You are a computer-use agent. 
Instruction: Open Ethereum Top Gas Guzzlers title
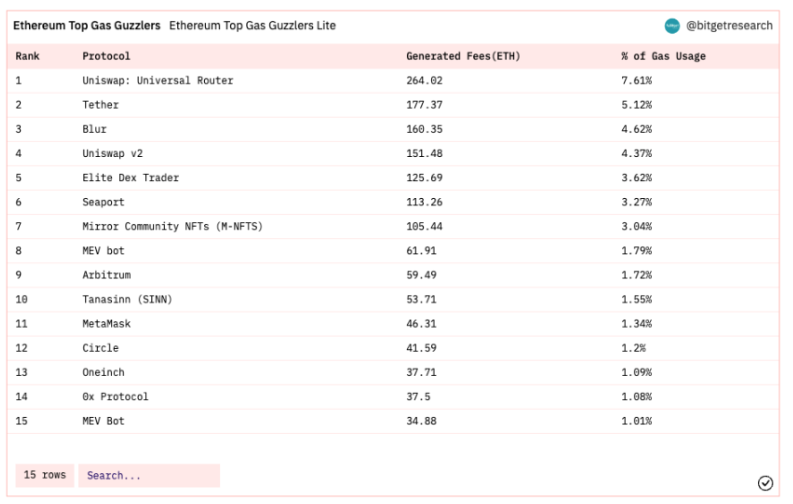[86, 26]
